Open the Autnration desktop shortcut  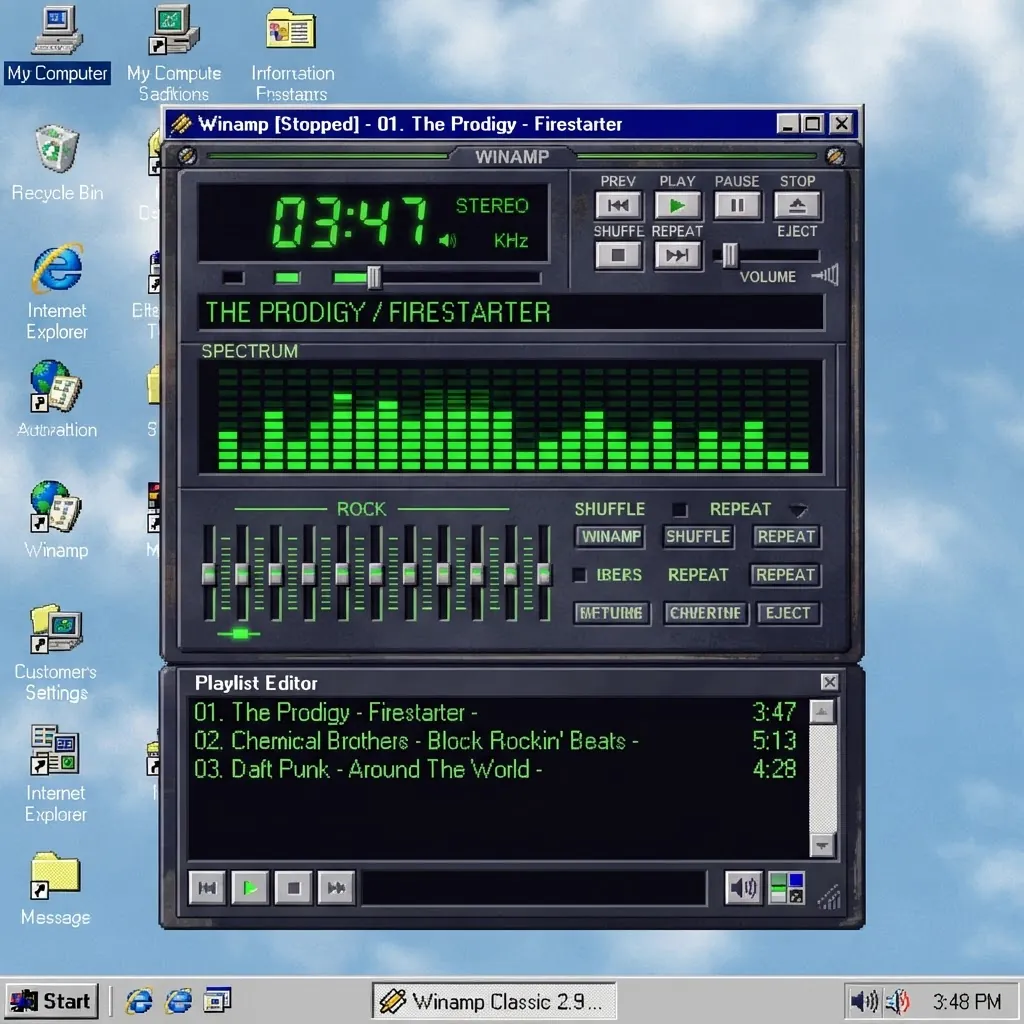coord(57,400)
